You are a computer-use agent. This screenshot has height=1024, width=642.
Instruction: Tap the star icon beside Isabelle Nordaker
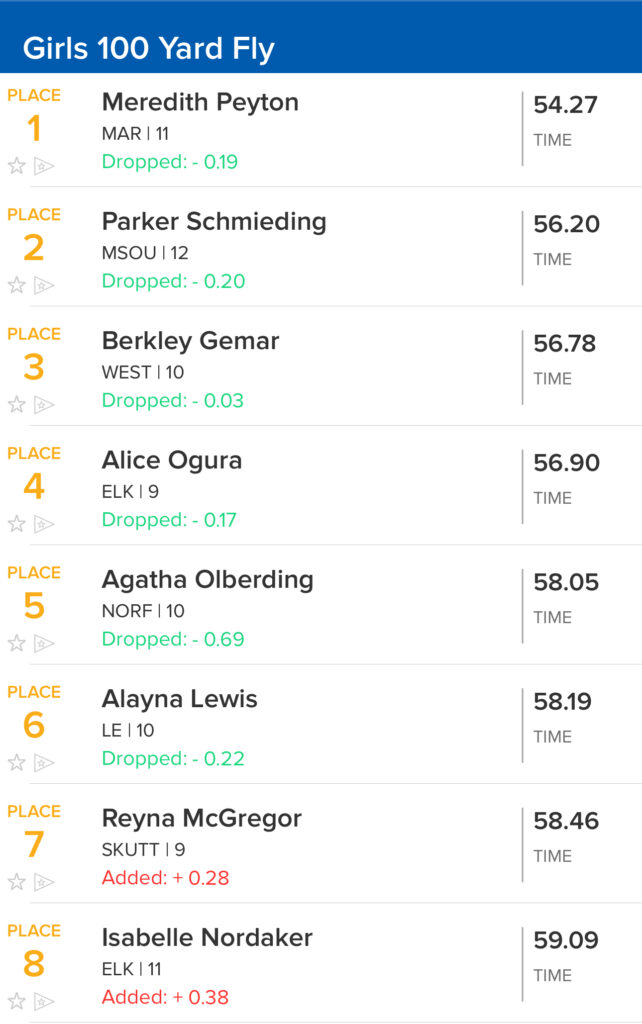[x=16, y=1001]
